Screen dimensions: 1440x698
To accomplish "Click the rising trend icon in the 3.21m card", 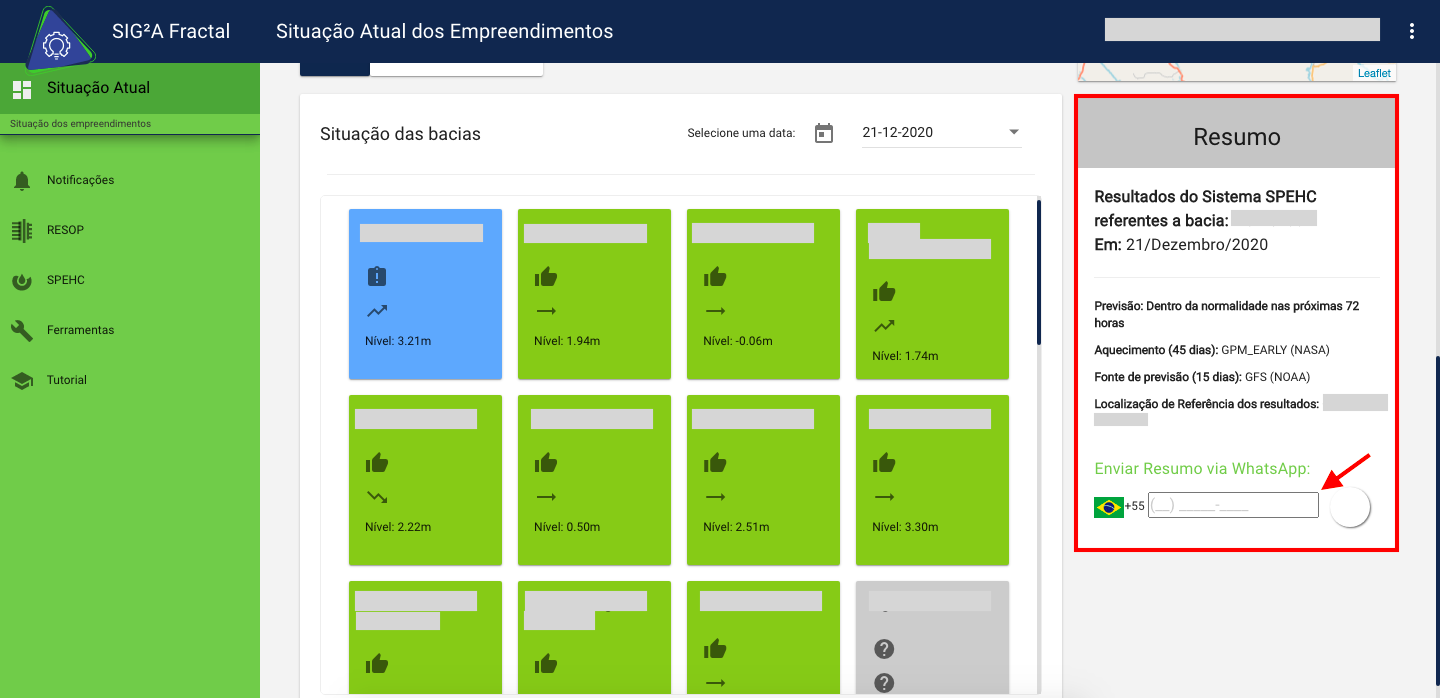I will 377,311.
